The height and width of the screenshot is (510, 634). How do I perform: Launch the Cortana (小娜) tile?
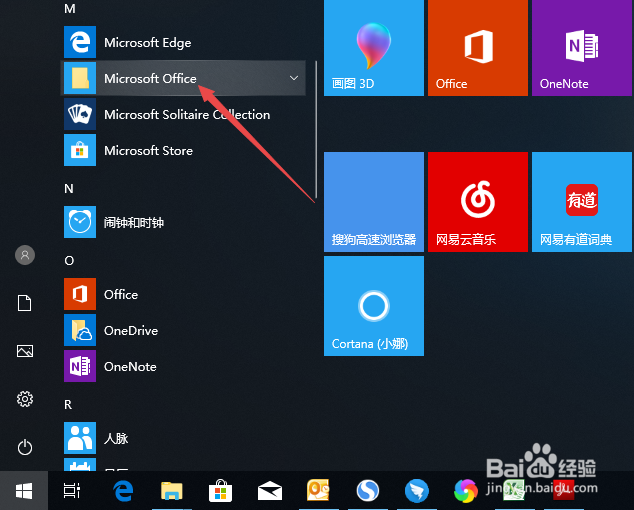coord(374,306)
